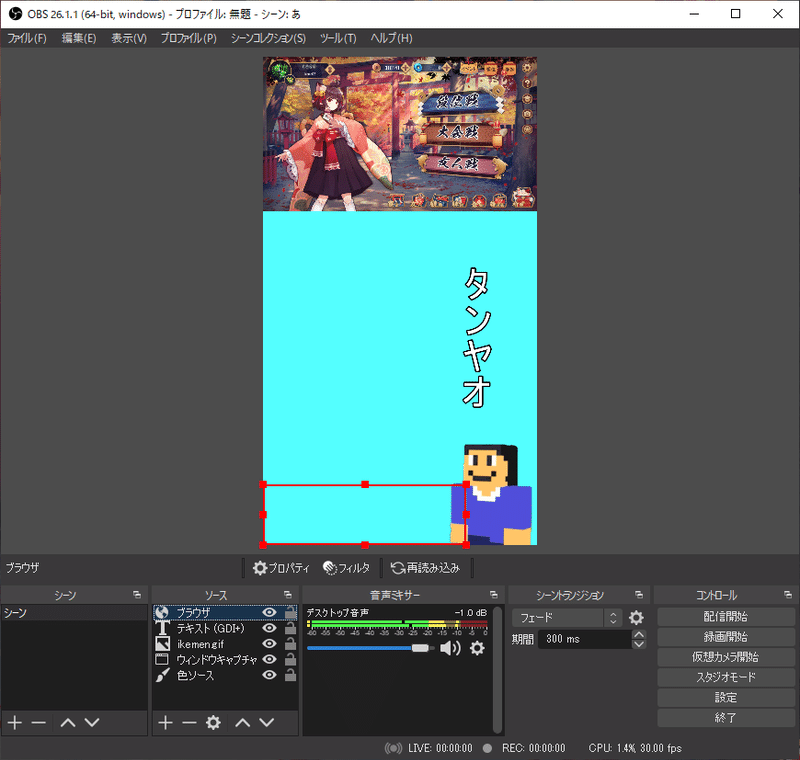Click the テキスト (GDI+) text icon
The height and width of the screenshot is (760, 800).
click(x=162, y=628)
